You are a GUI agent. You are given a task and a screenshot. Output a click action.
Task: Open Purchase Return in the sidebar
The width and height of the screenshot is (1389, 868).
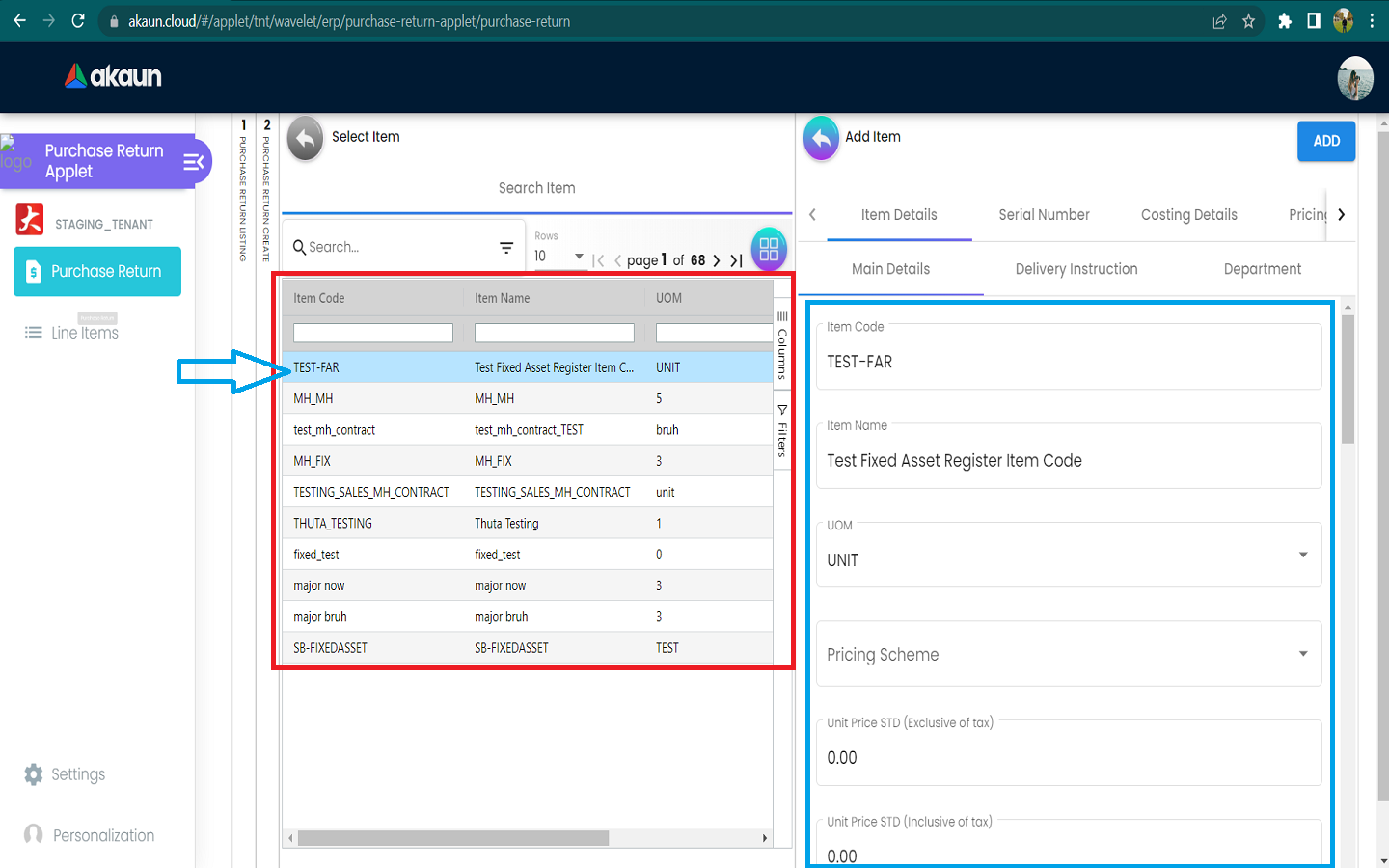tap(97, 272)
